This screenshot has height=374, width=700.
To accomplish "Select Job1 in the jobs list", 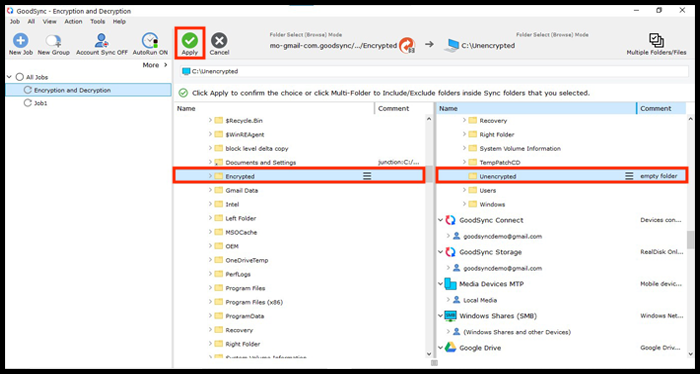I will 41,103.
